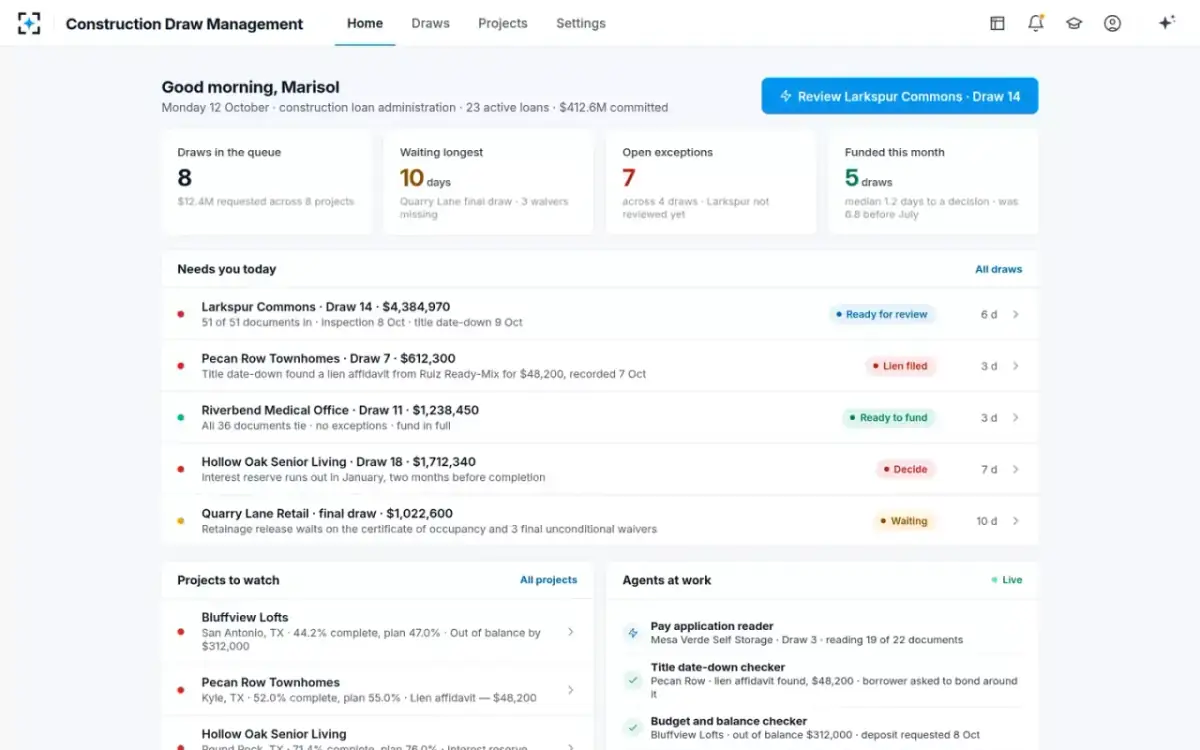Open the Funded this month card
This screenshot has width=1200, height=750.
pos(933,182)
